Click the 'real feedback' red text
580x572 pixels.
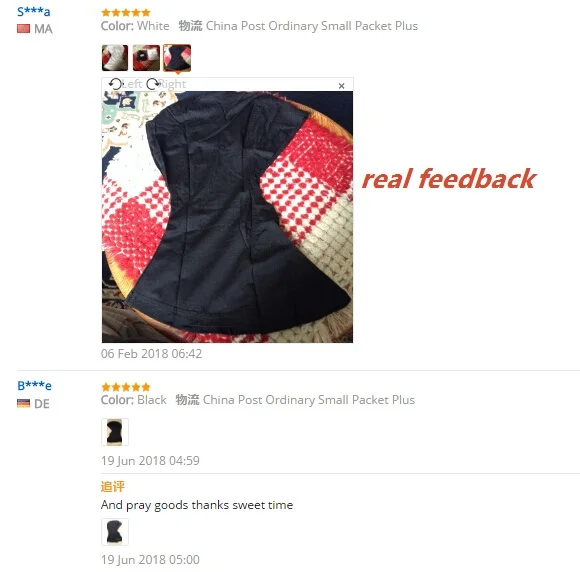point(449,178)
